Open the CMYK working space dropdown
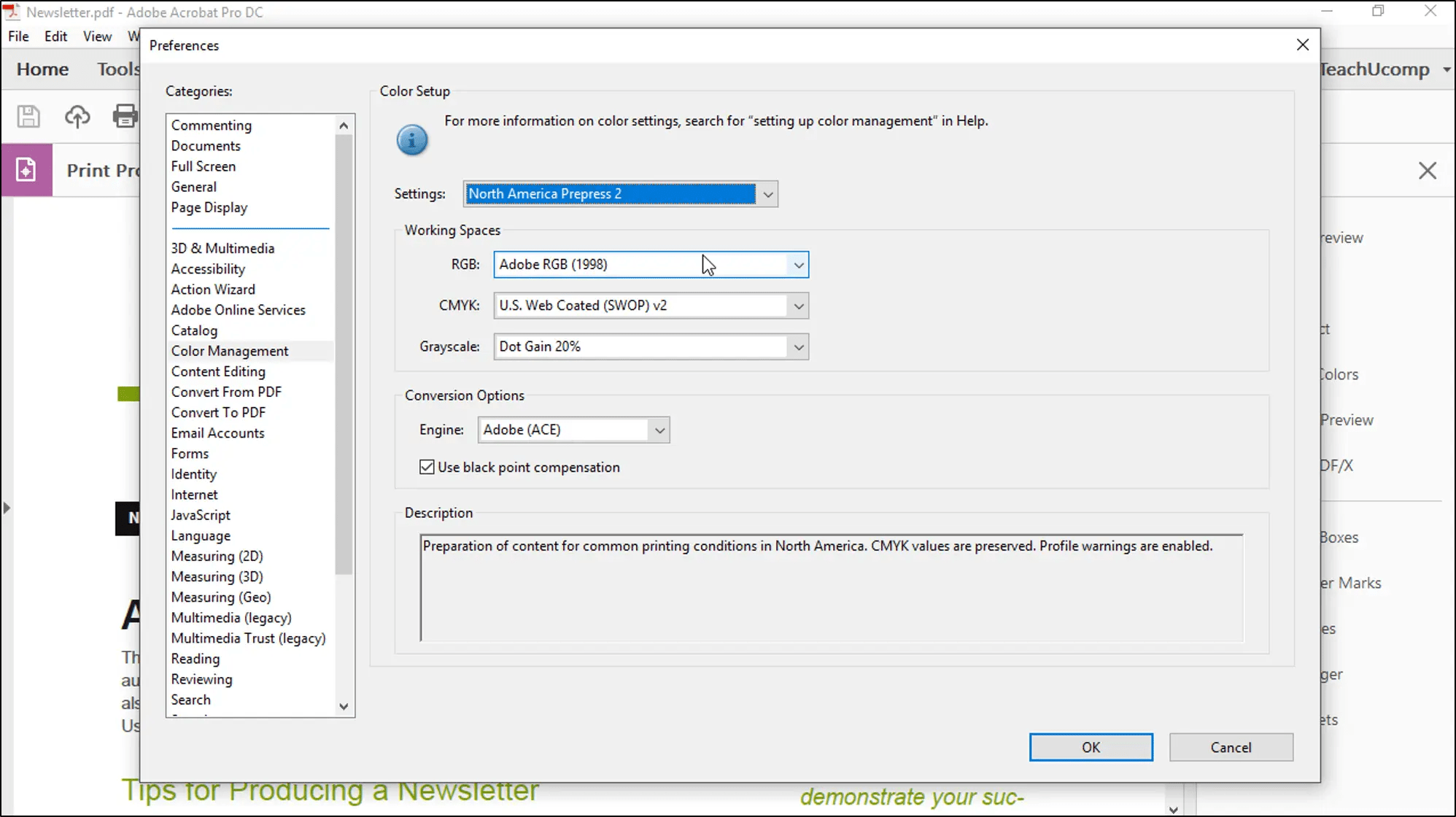 (x=798, y=306)
